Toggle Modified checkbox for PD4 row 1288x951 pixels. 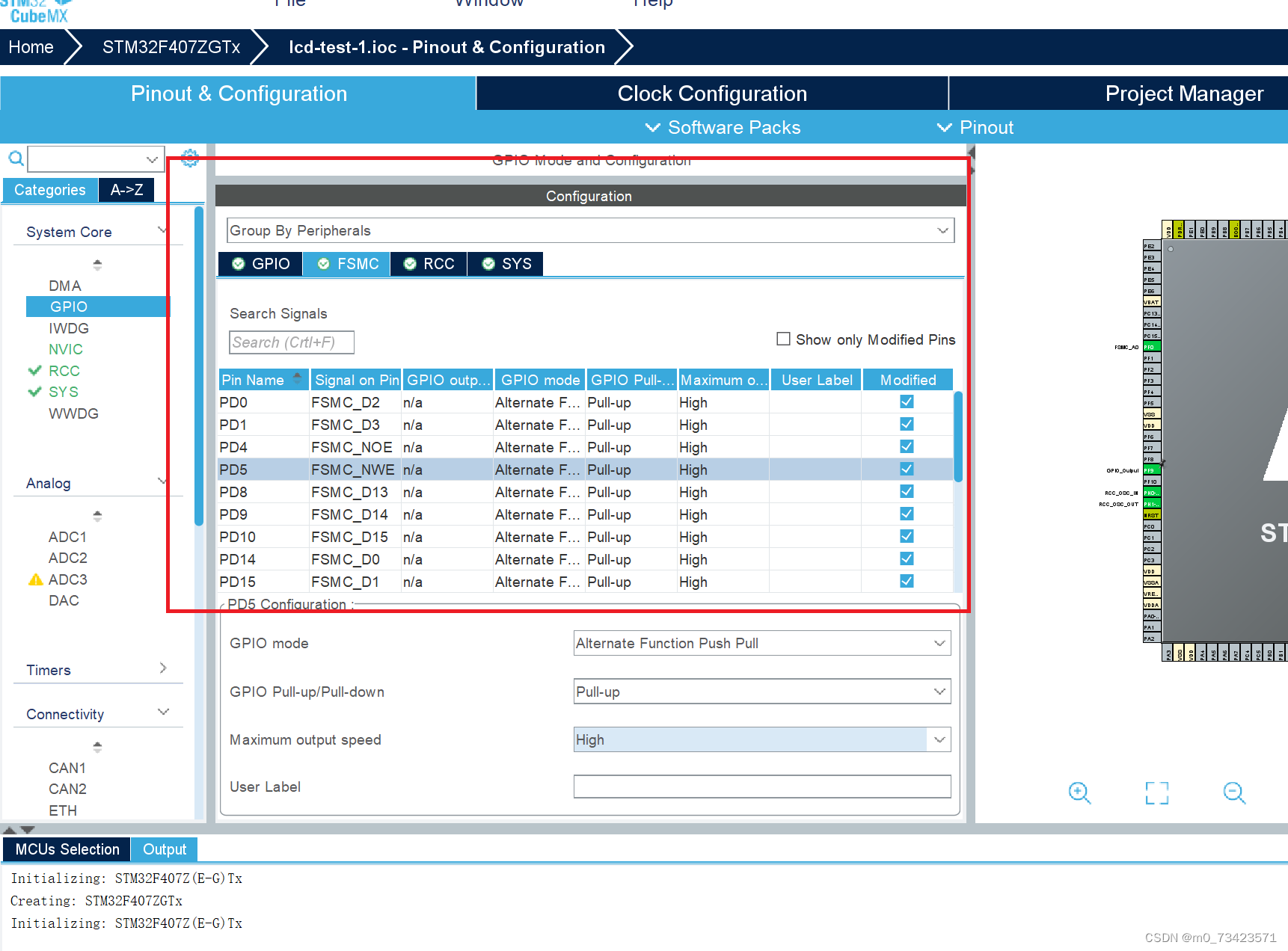coord(907,446)
